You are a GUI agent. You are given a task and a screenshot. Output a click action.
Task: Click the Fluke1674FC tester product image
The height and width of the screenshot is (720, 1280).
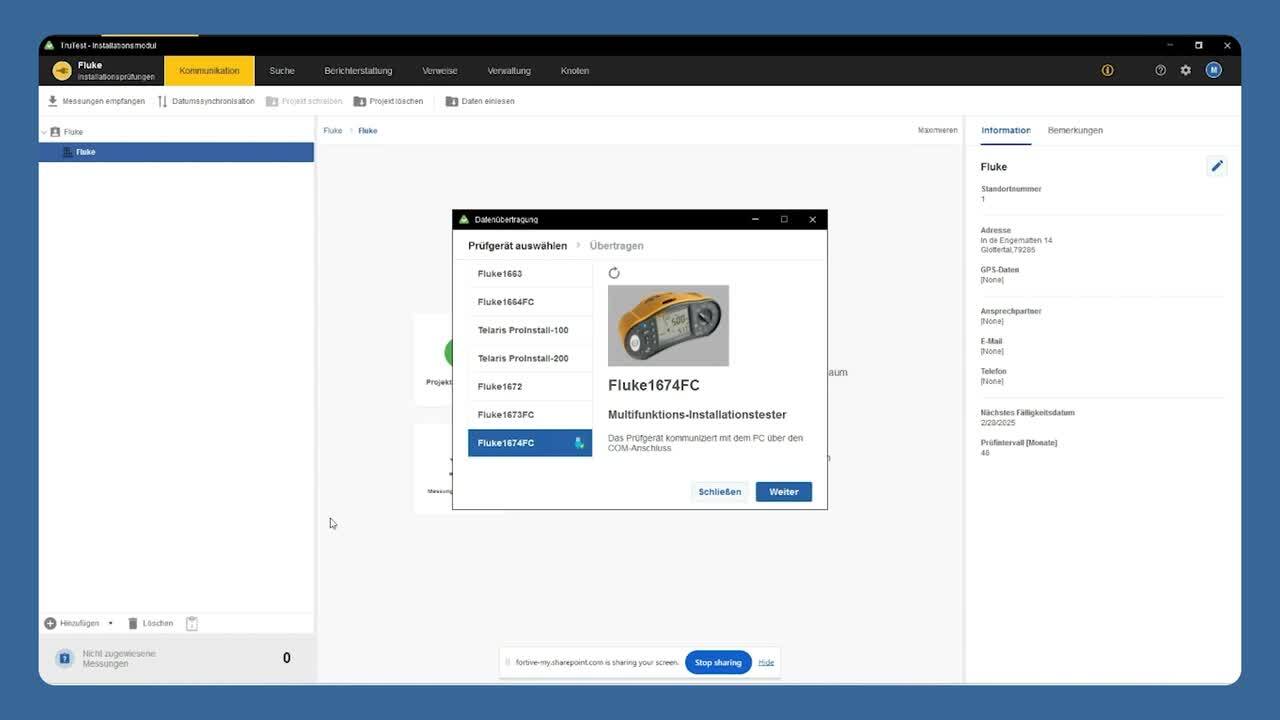coord(668,325)
